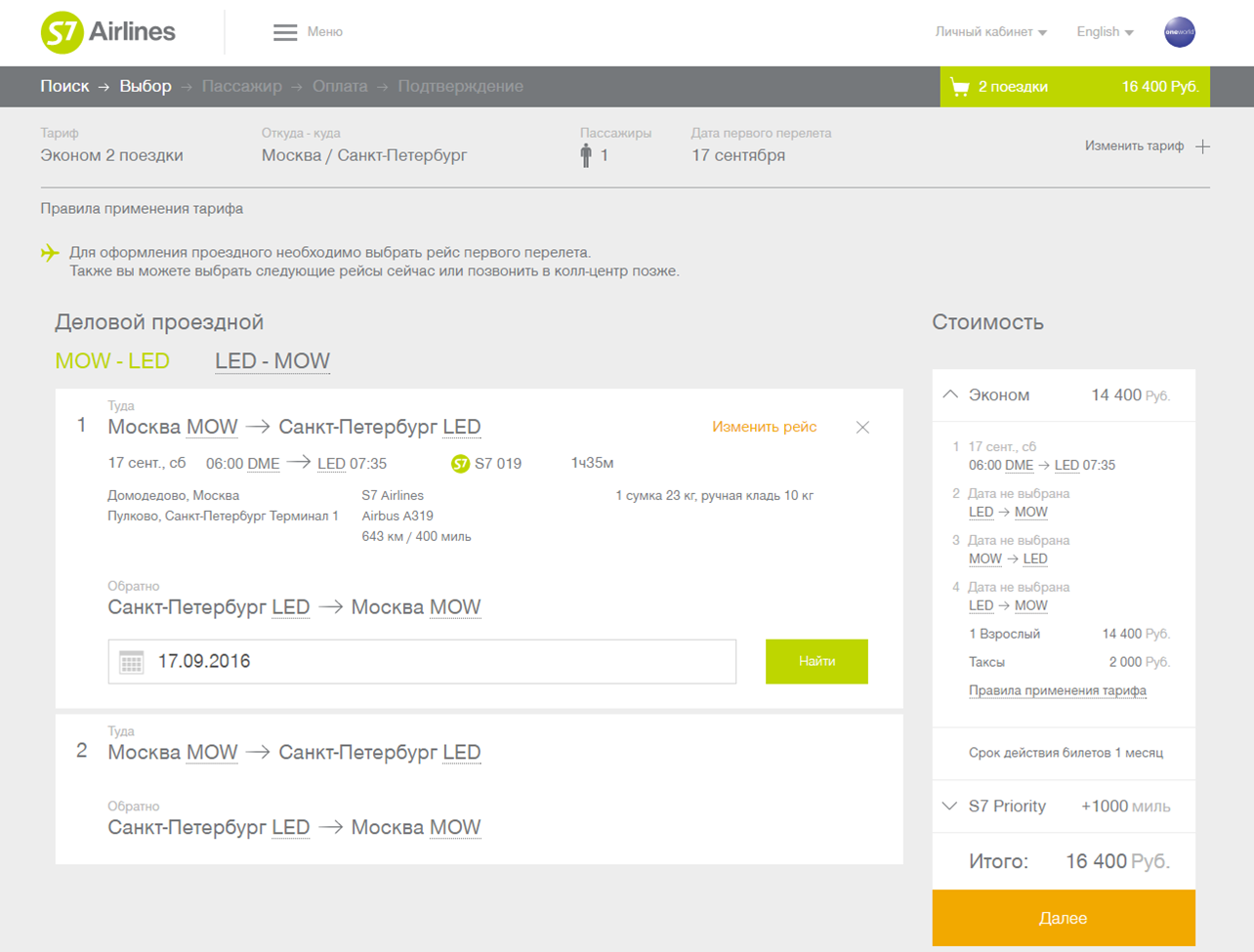Open the hamburger Меню icon
Screen dimensions: 1254x952
(285, 32)
